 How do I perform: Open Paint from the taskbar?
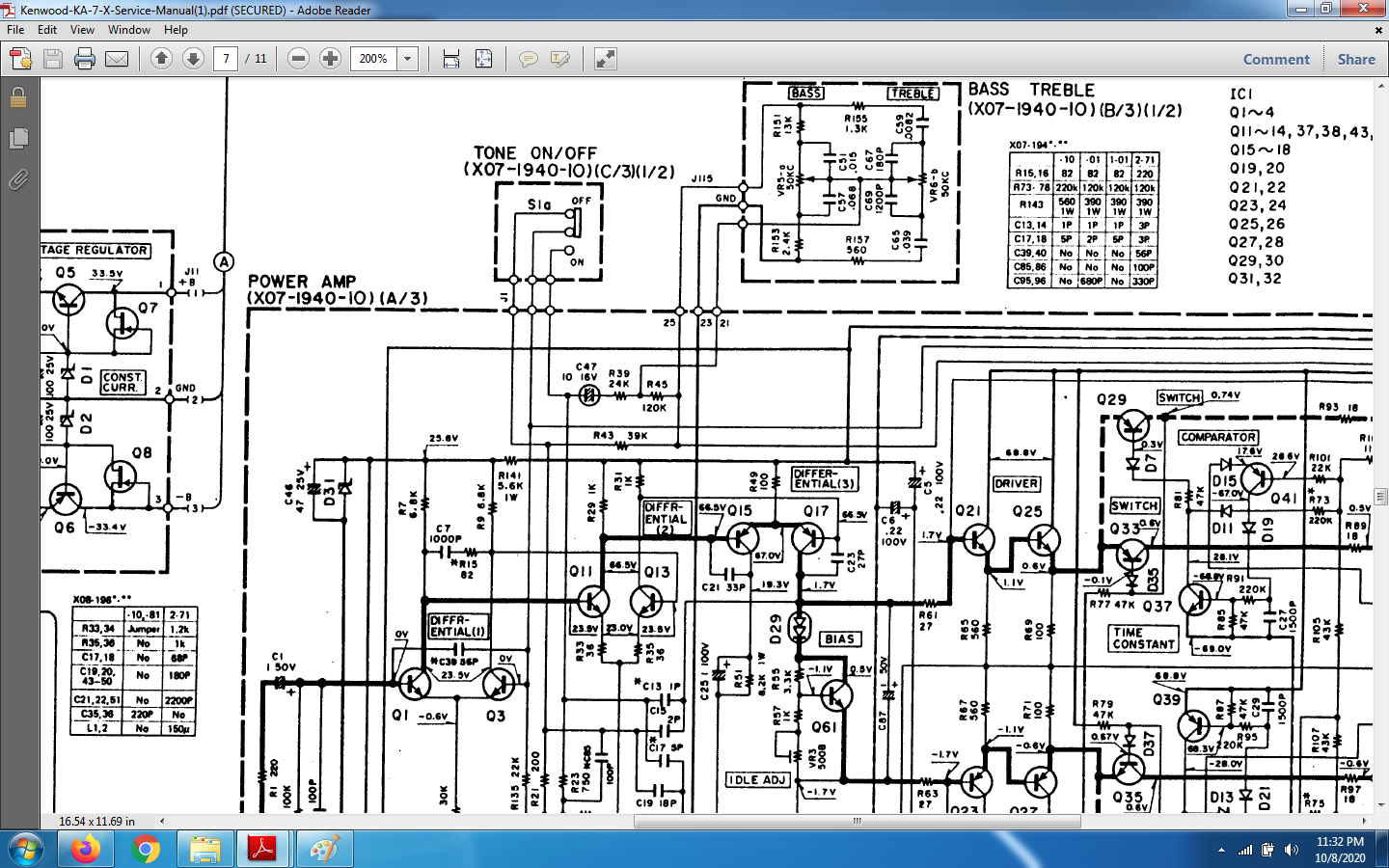[324, 850]
